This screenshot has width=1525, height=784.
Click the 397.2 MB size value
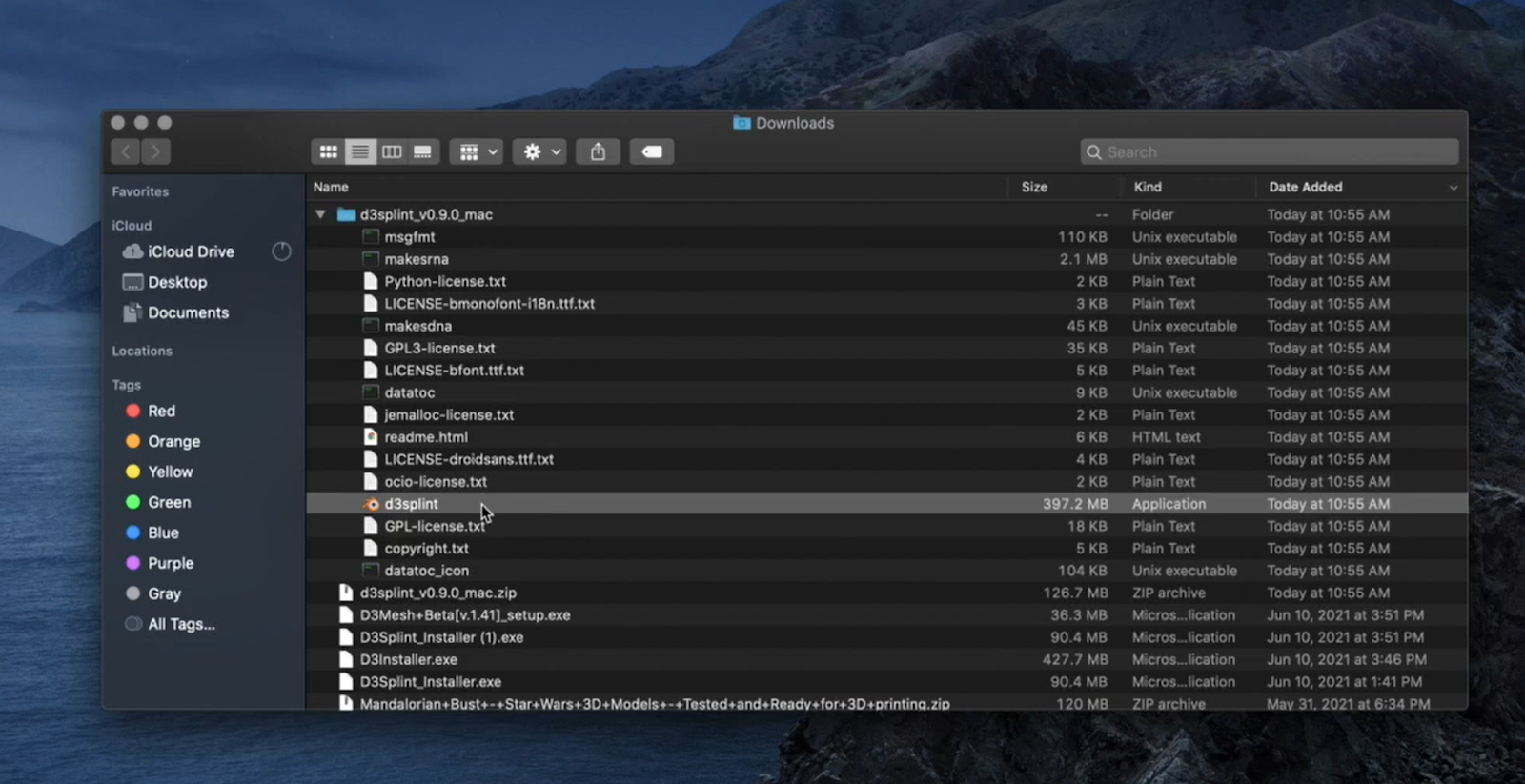pos(1075,504)
